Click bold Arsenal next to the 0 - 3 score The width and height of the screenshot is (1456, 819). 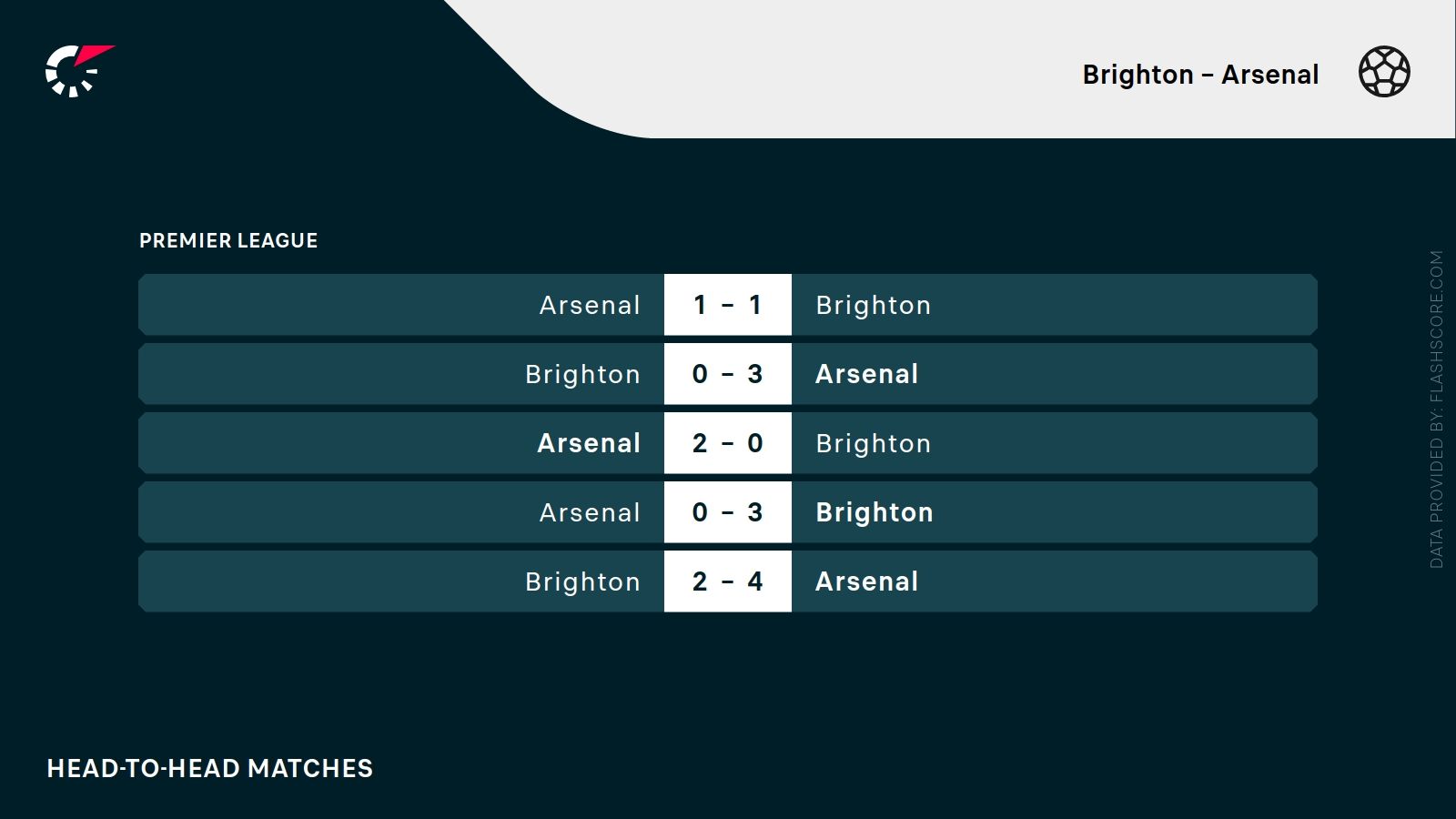866,374
